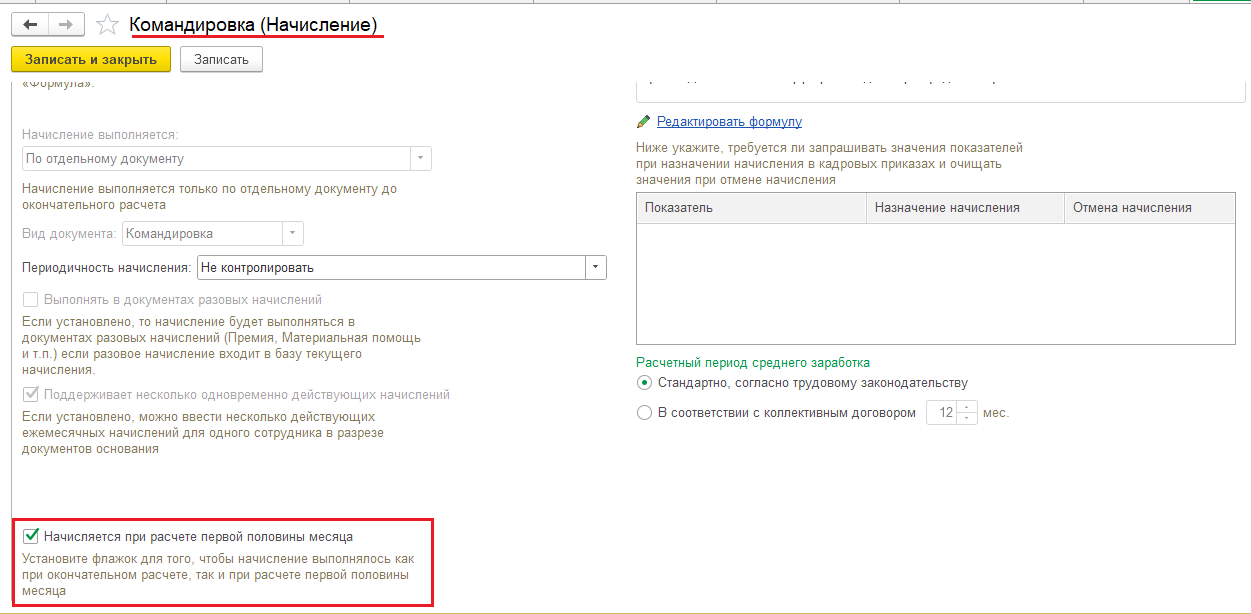Click the back navigation arrow
The height and width of the screenshot is (614, 1251).
[30, 24]
